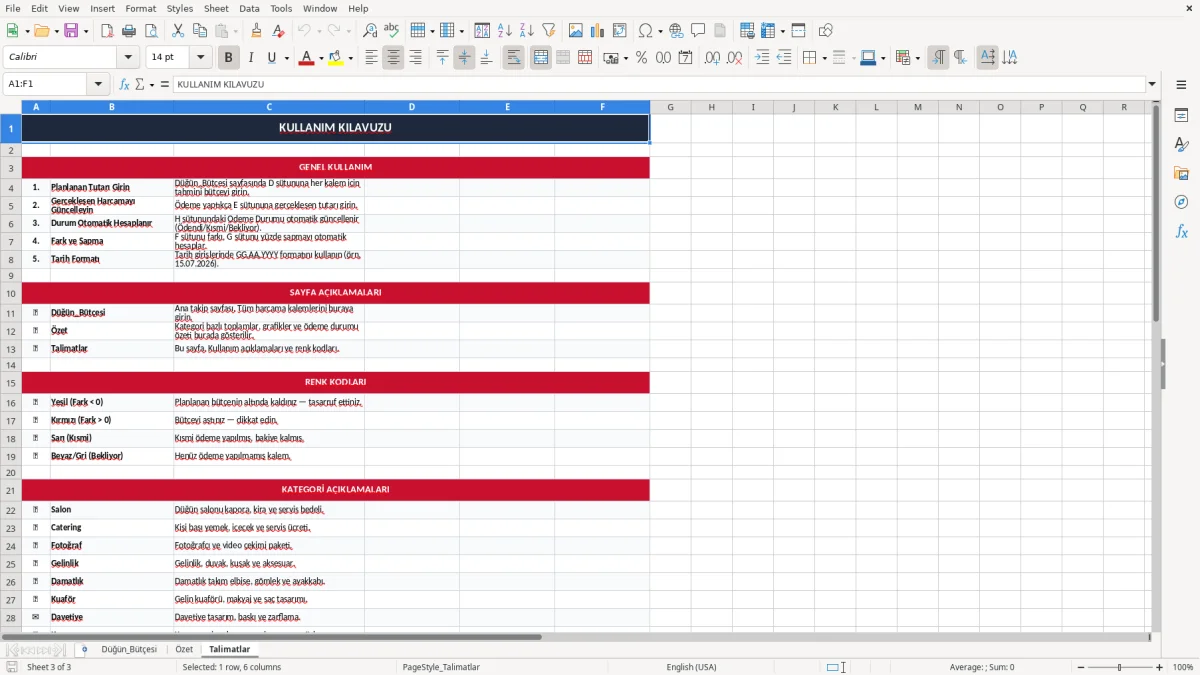Format cell as Percent
The image size is (1200, 675).
pyautogui.click(x=641, y=58)
